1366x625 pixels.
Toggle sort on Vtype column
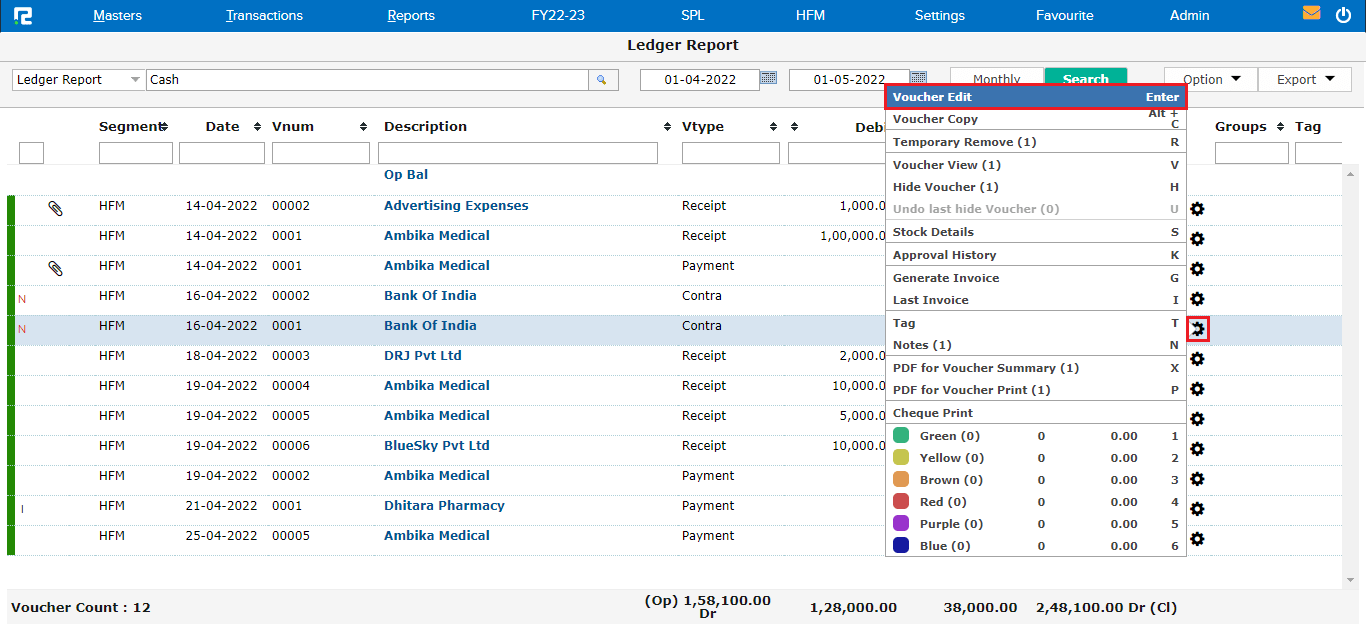pyautogui.click(x=773, y=127)
